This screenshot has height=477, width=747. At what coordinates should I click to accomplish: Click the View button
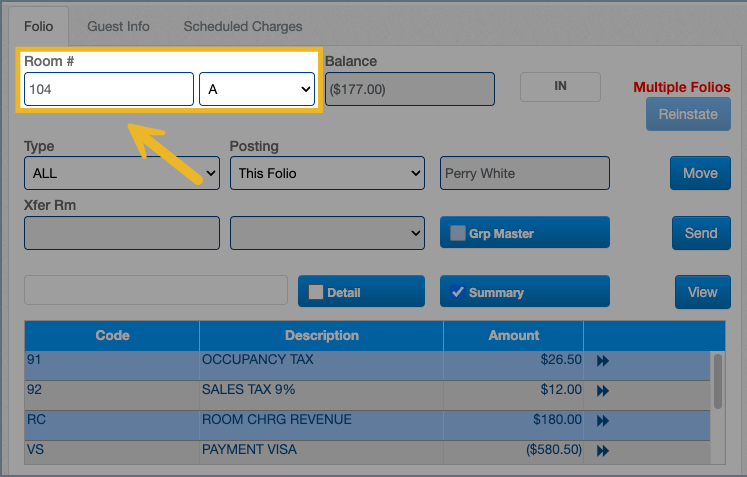tap(702, 292)
